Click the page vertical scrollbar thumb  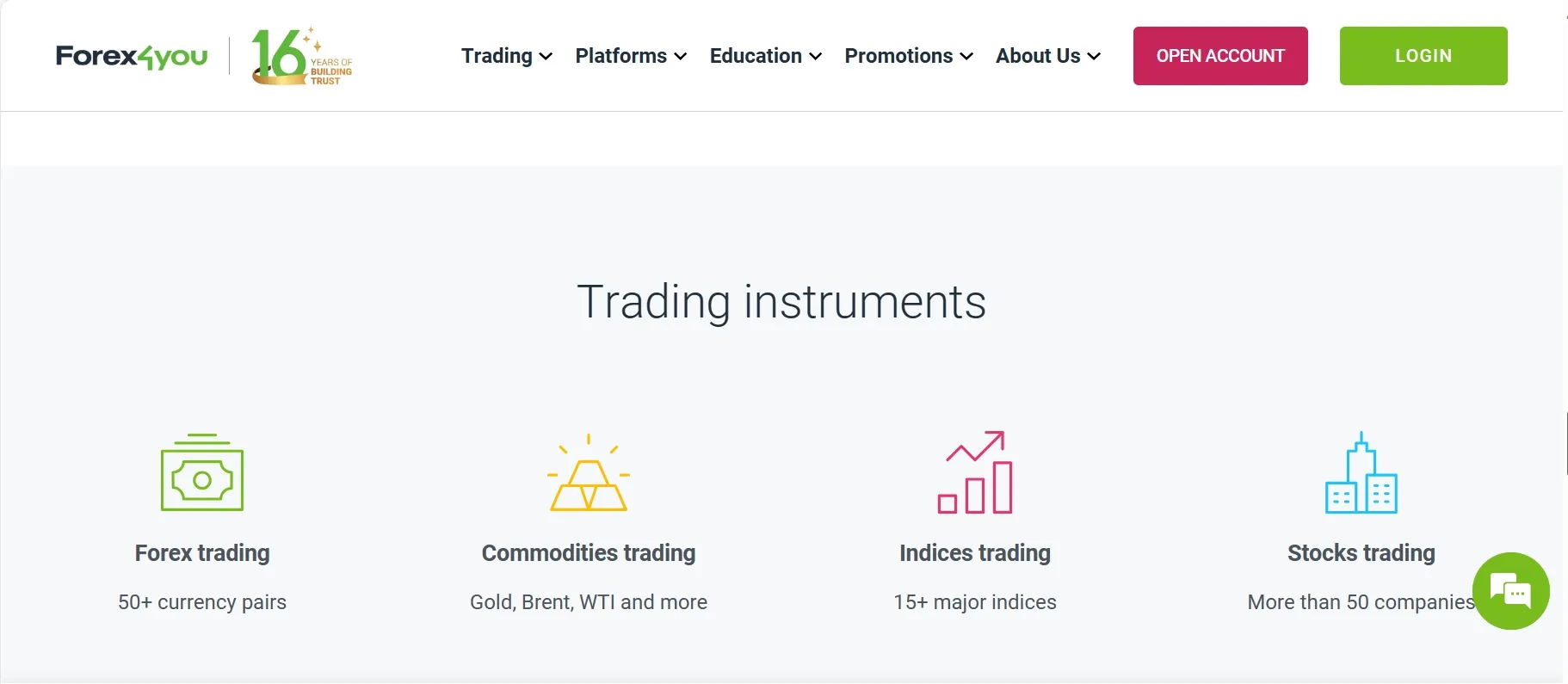click(1565, 443)
